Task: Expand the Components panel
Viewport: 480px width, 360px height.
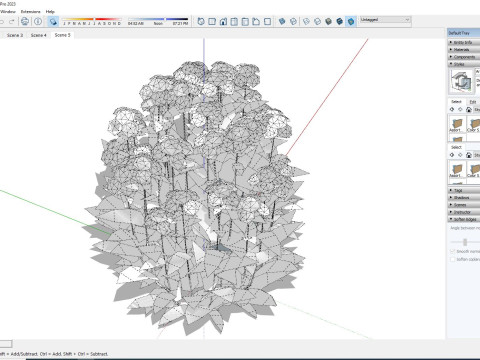Action: coord(464,57)
